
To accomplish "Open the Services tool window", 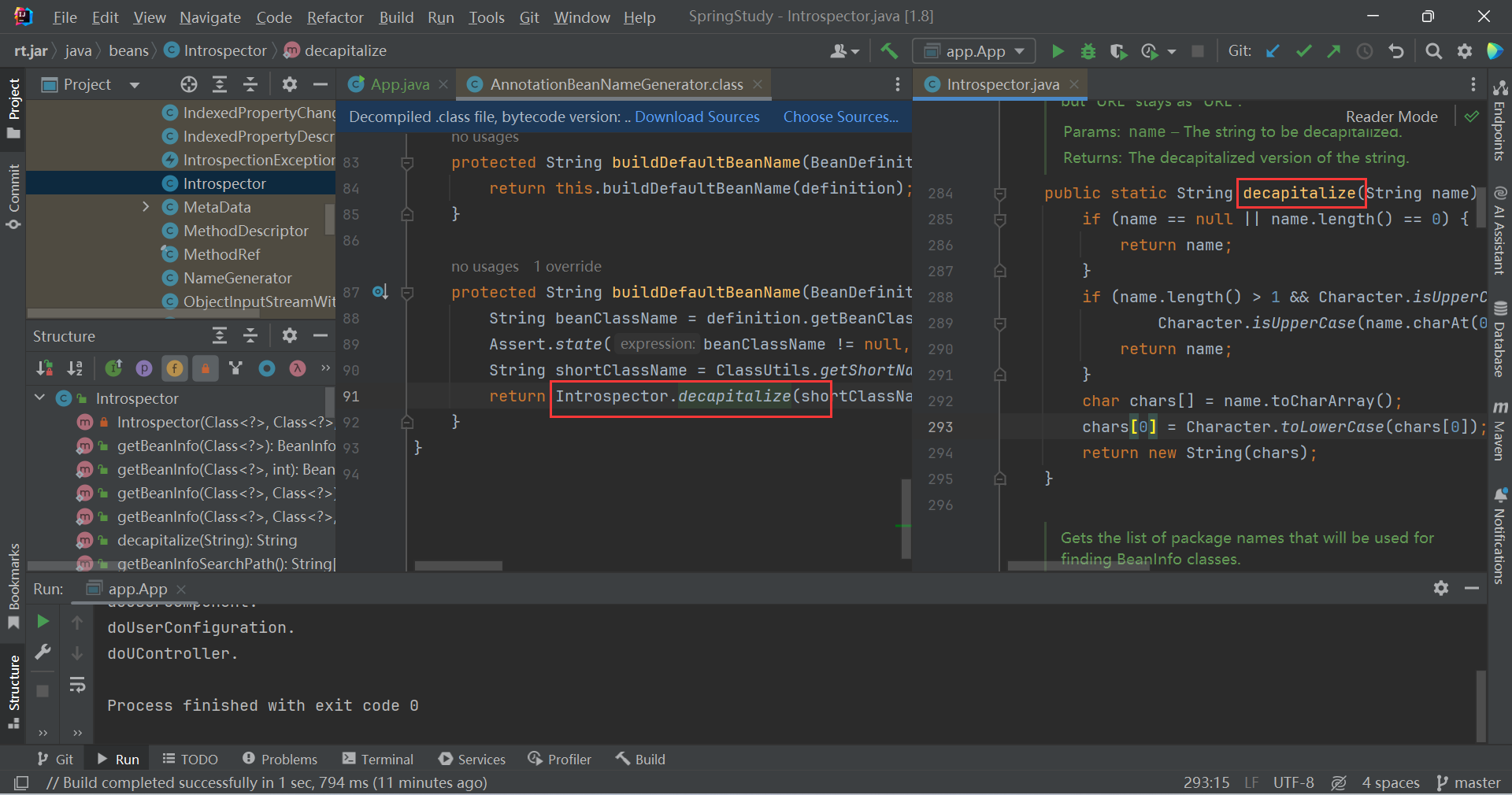I will [472, 759].
